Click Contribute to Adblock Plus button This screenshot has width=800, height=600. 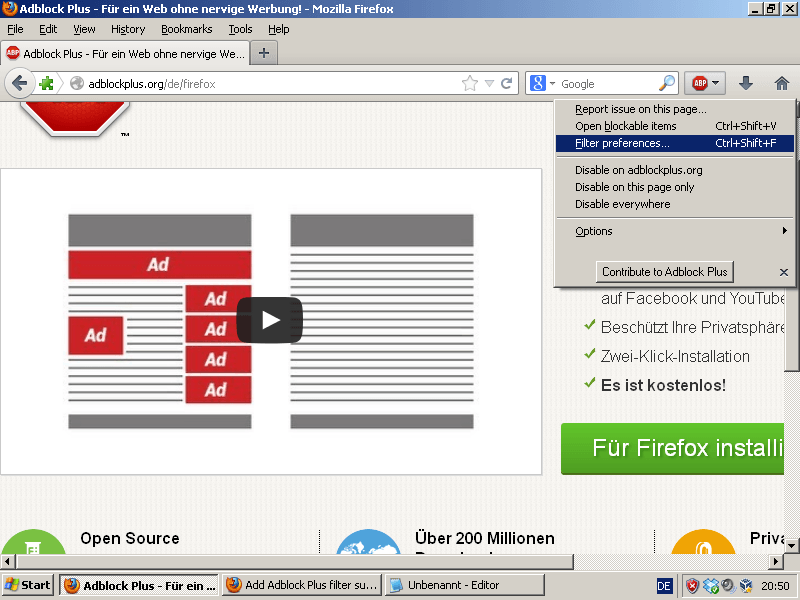point(664,271)
